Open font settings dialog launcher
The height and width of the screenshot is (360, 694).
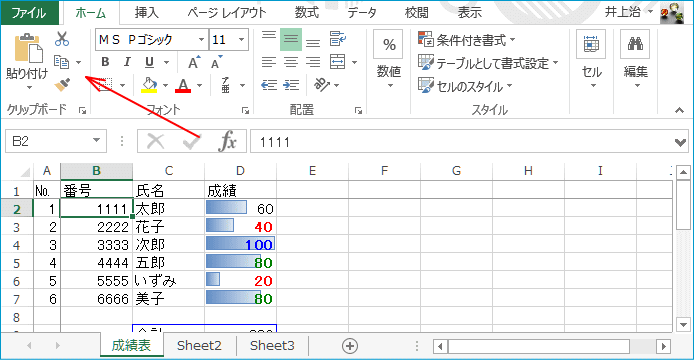tap(245, 111)
